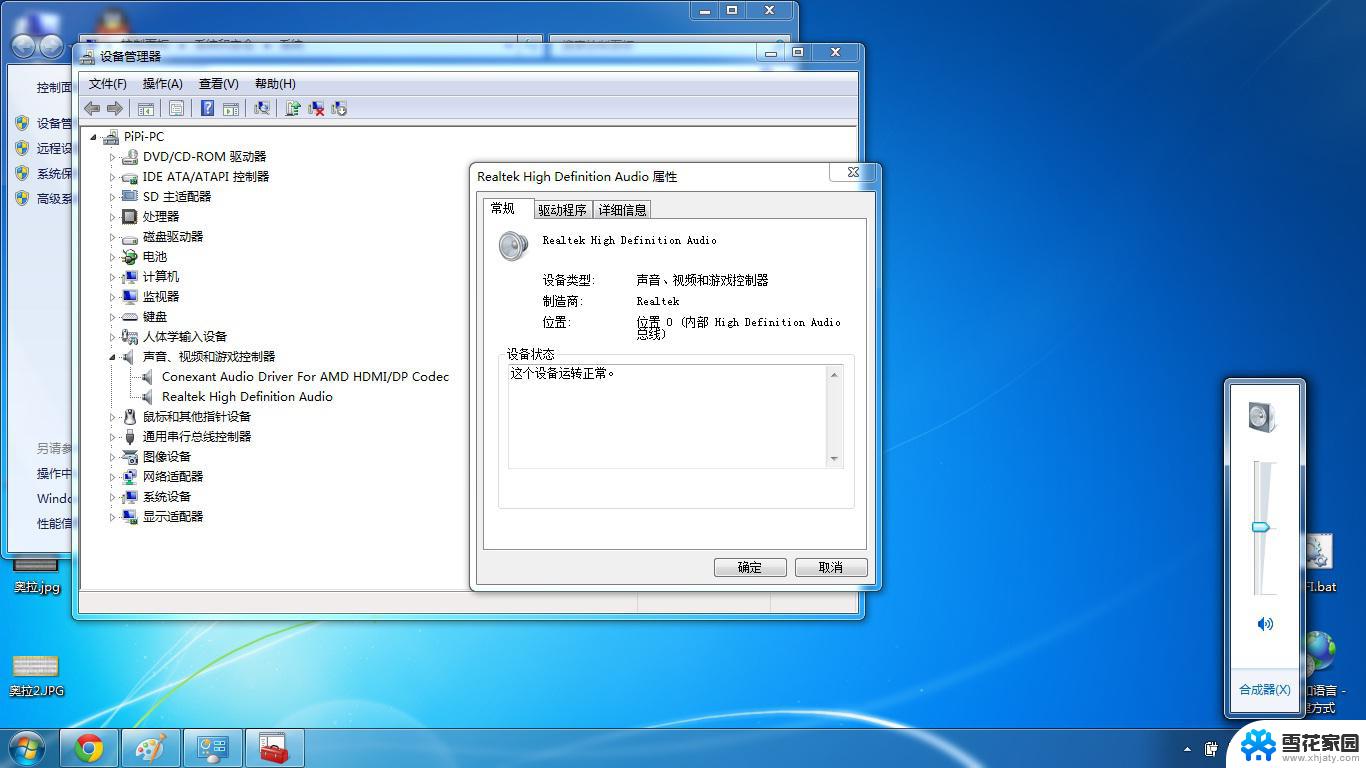The image size is (1366, 768).
Task: Click the Back arrow in Device Manager toolbar
Action: [92, 108]
